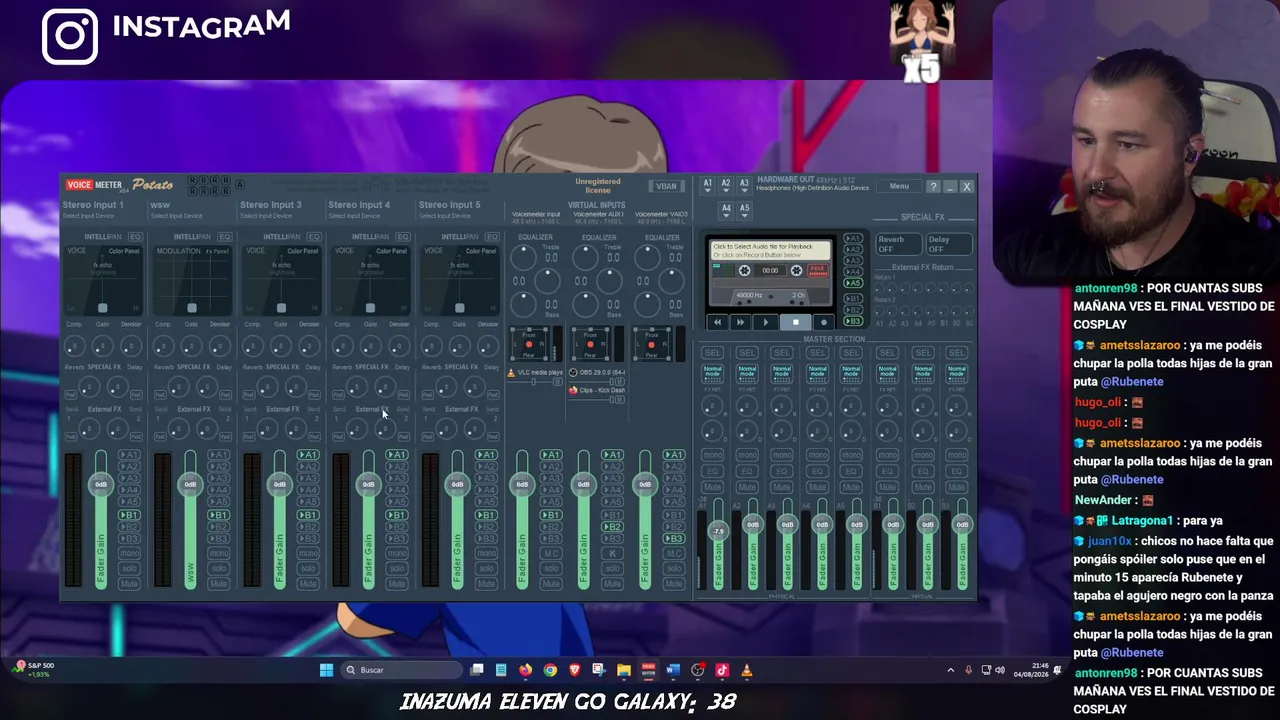Open the A5 hardware output device dropdown
Viewport: 1280px width, 720px height.
click(744, 211)
